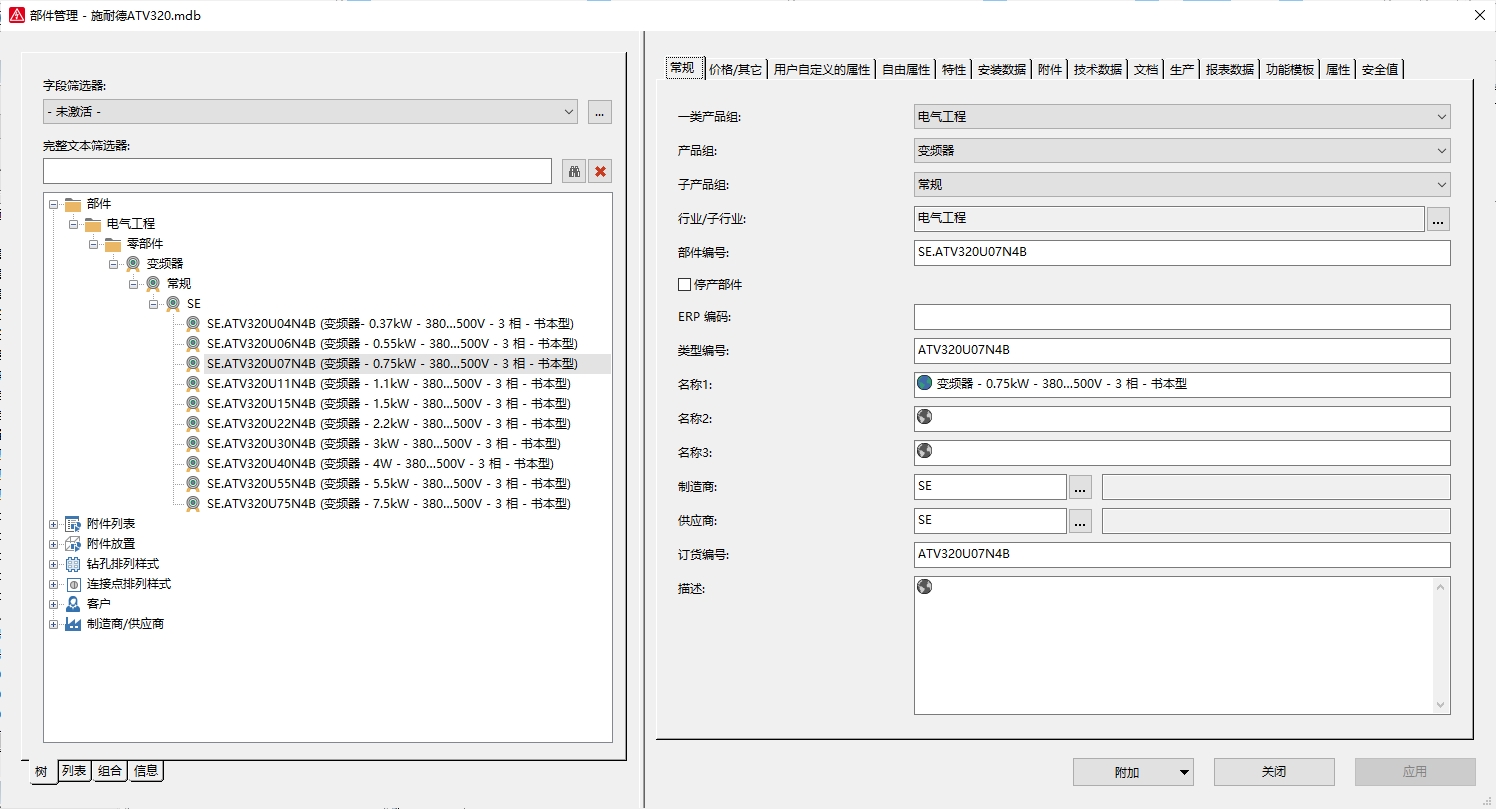Viewport: 1496px width, 809px height.
Task: Click the part icon of SE.ATV320U75N4B
Action: click(x=193, y=504)
